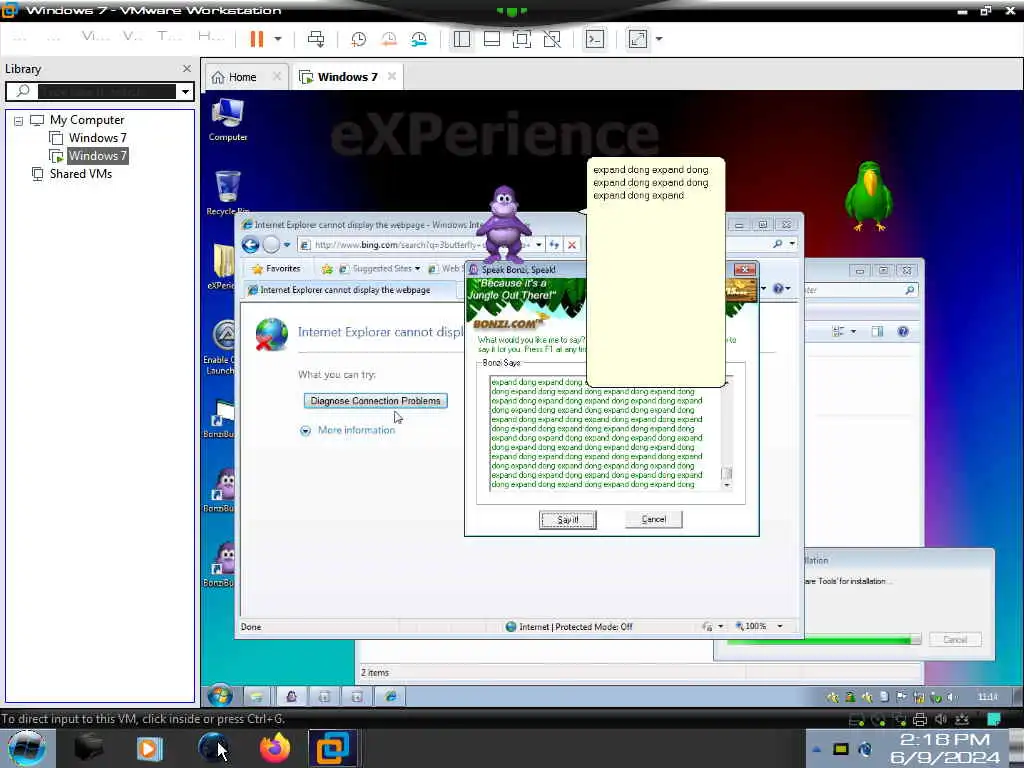Close the Home tab
The width and height of the screenshot is (1024, 768).
[x=277, y=76]
